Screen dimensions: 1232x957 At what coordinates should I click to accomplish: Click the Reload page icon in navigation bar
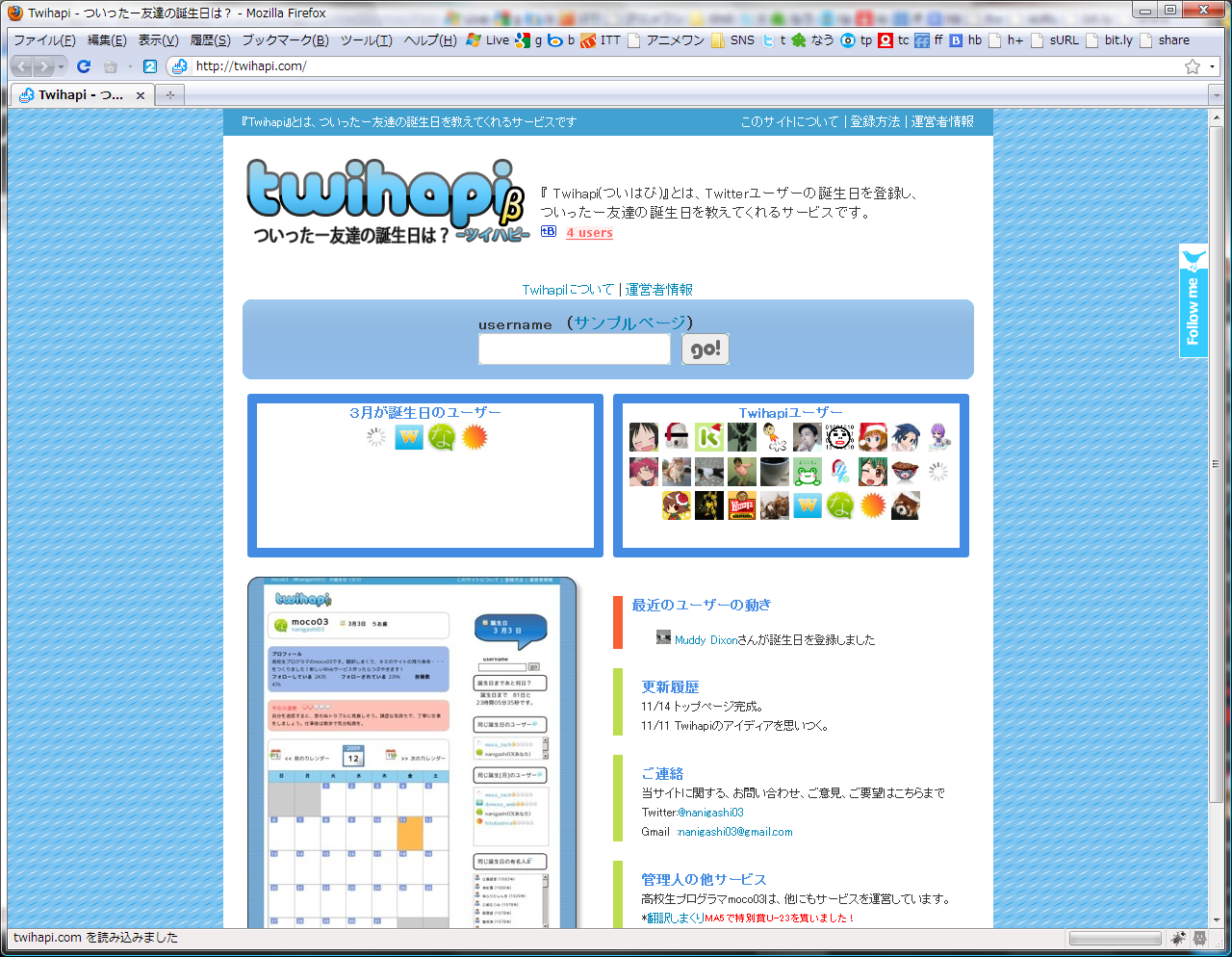84,66
